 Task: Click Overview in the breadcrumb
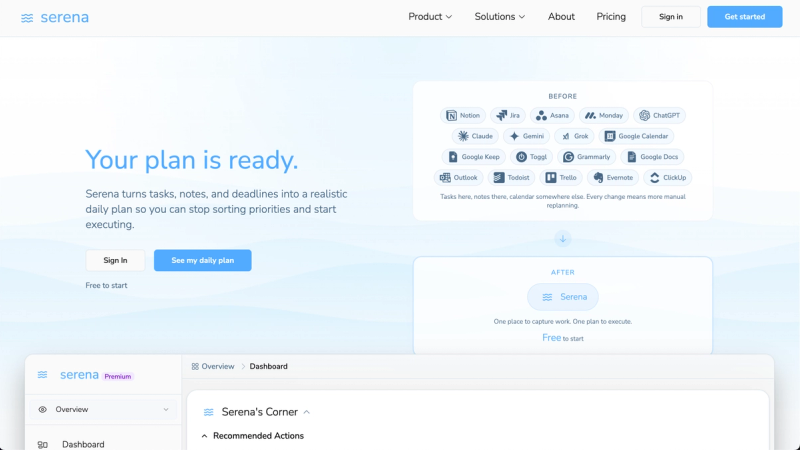(x=218, y=366)
